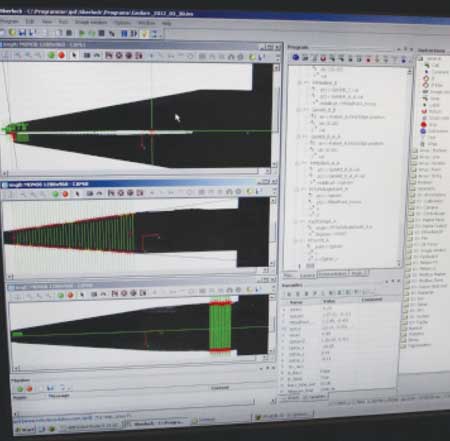
Task: Select the arrow pointer tool in top image window
Action: coord(74,55)
